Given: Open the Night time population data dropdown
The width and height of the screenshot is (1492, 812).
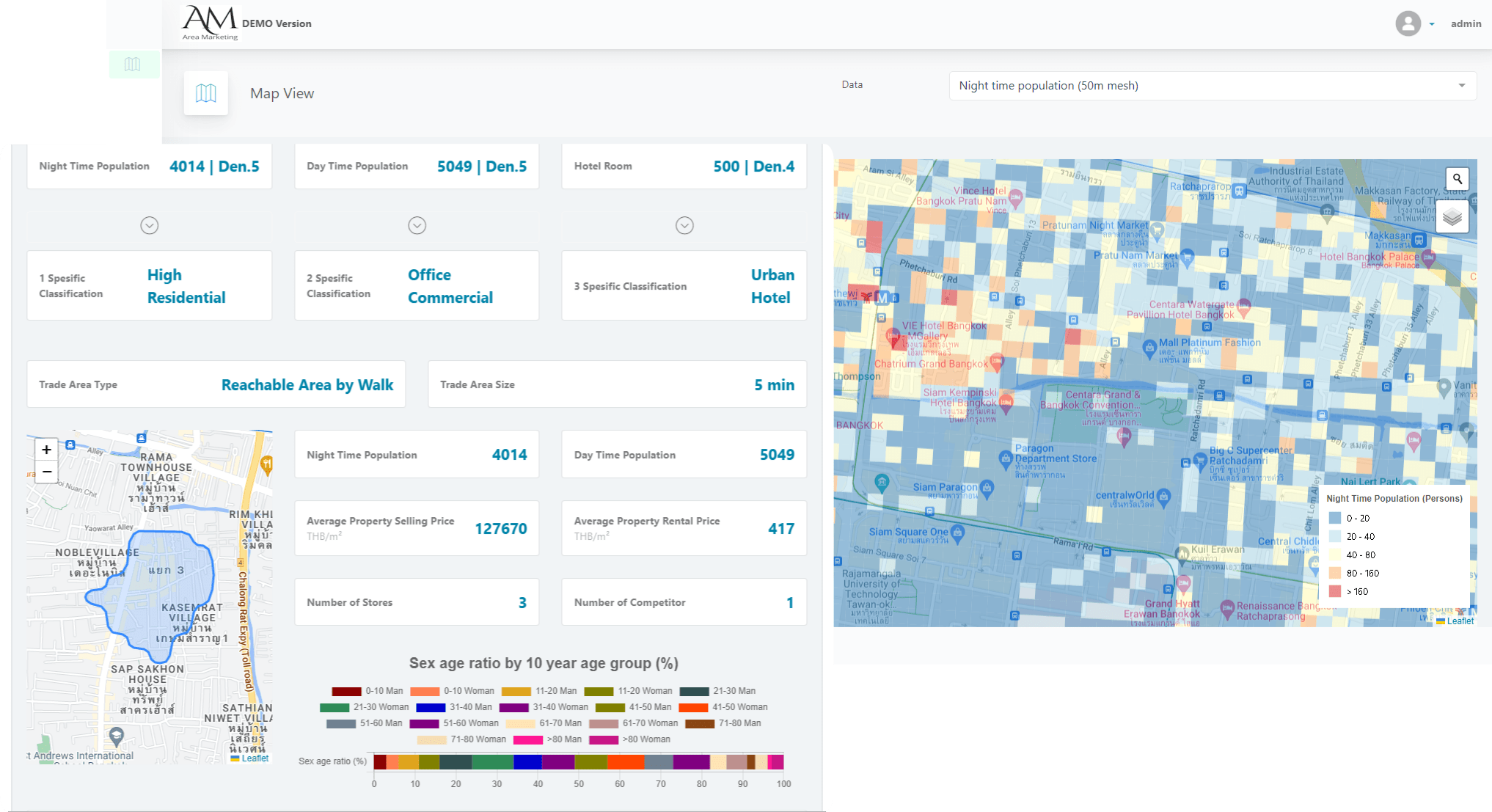Looking at the screenshot, I should 1211,86.
